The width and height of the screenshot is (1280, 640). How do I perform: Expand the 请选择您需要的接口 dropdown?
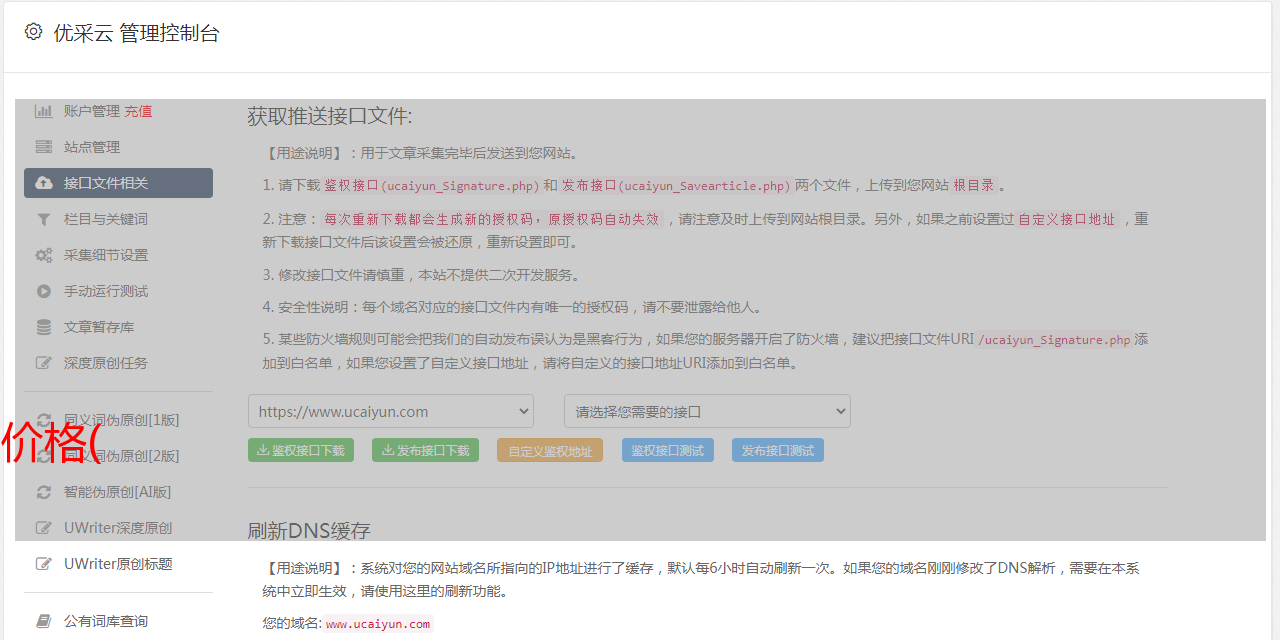pyautogui.click(x=707, y=411)
